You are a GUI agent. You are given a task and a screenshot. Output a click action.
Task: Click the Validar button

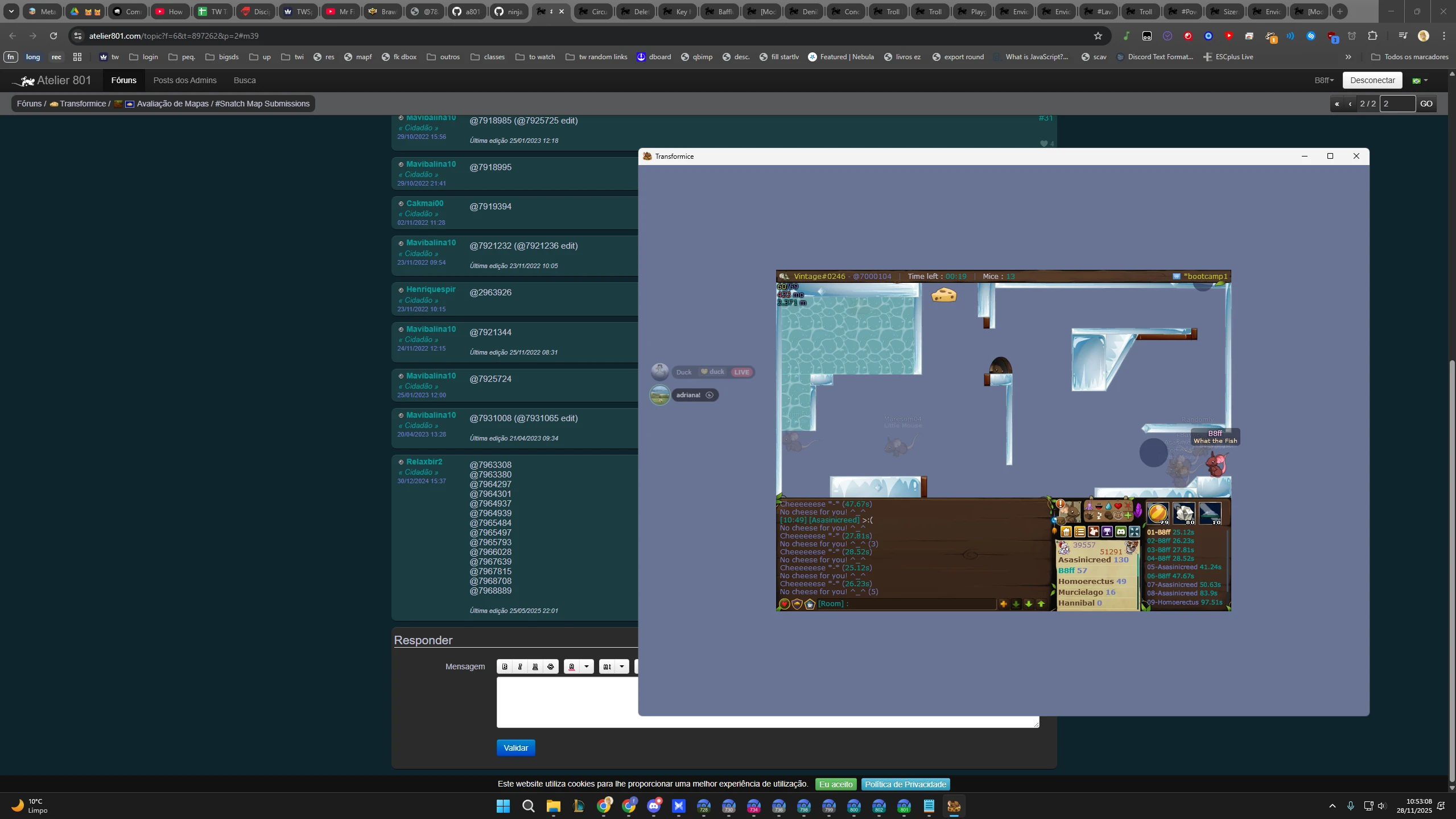pyautogui.click(x=515, y=748)
